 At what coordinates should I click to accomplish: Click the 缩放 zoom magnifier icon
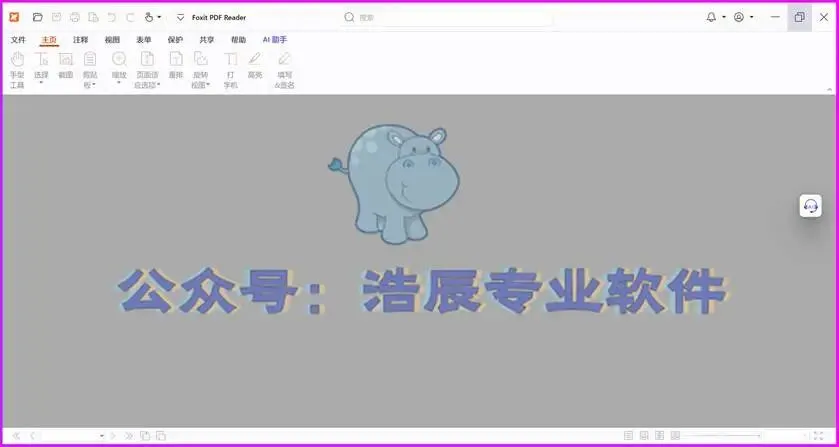point(119,59)
